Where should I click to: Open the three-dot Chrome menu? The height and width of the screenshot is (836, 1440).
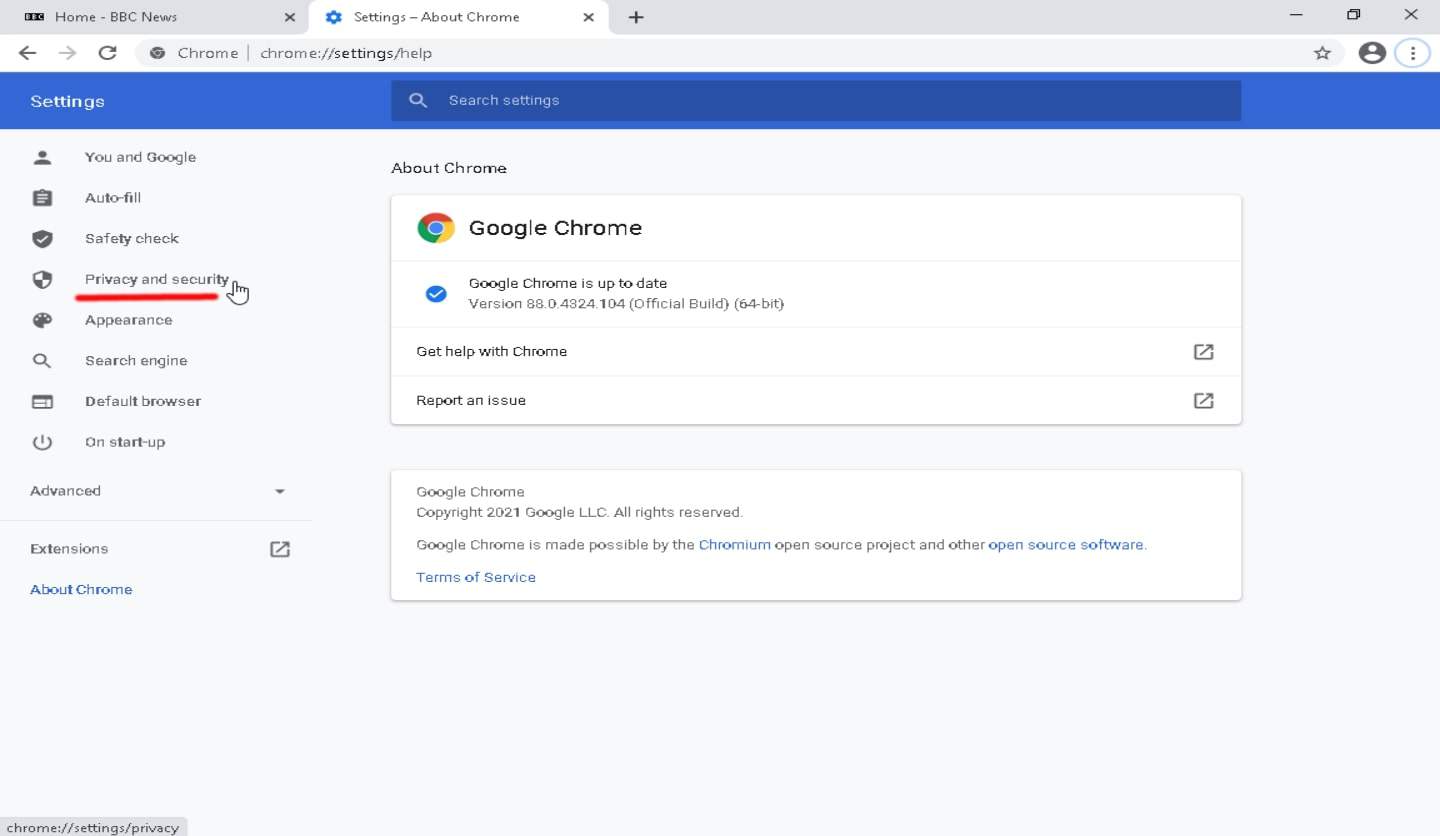[x=1412, y=53]
